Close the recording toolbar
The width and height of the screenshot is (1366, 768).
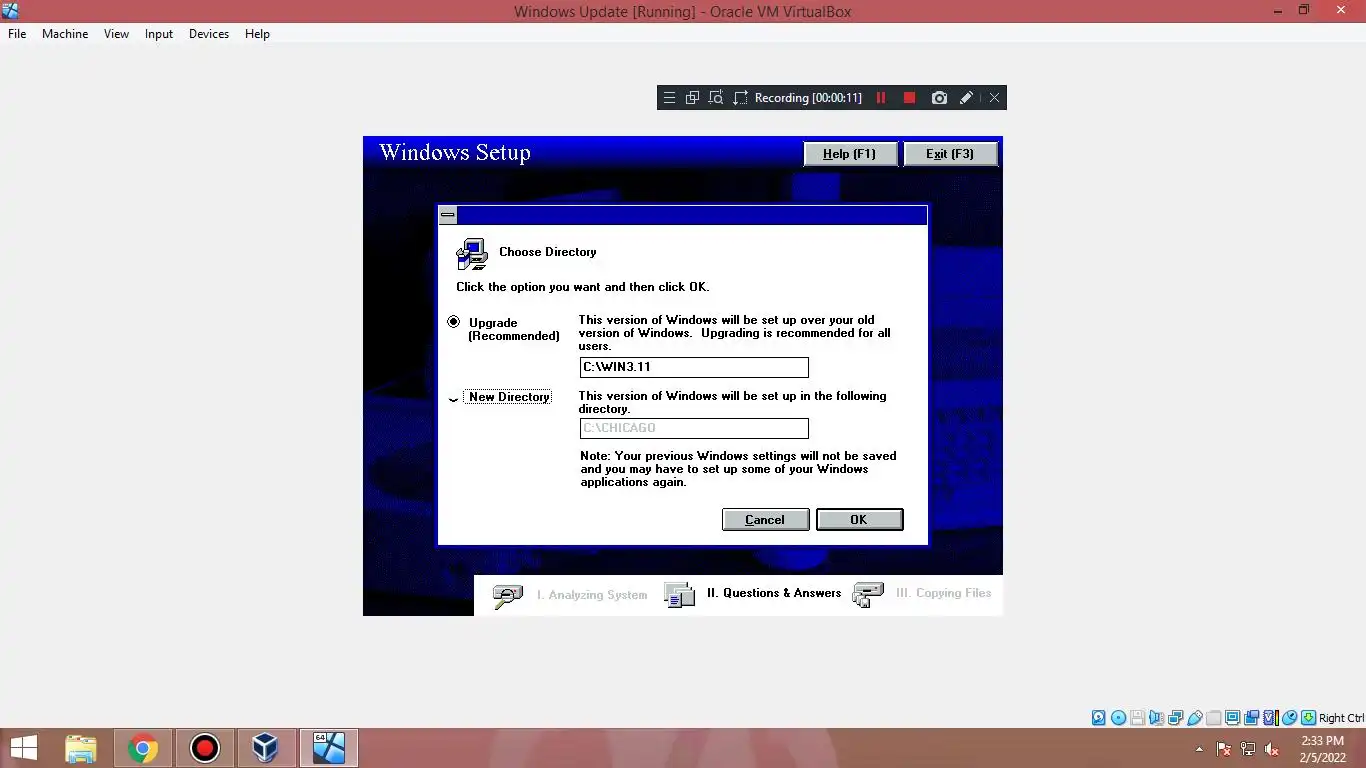994,98
